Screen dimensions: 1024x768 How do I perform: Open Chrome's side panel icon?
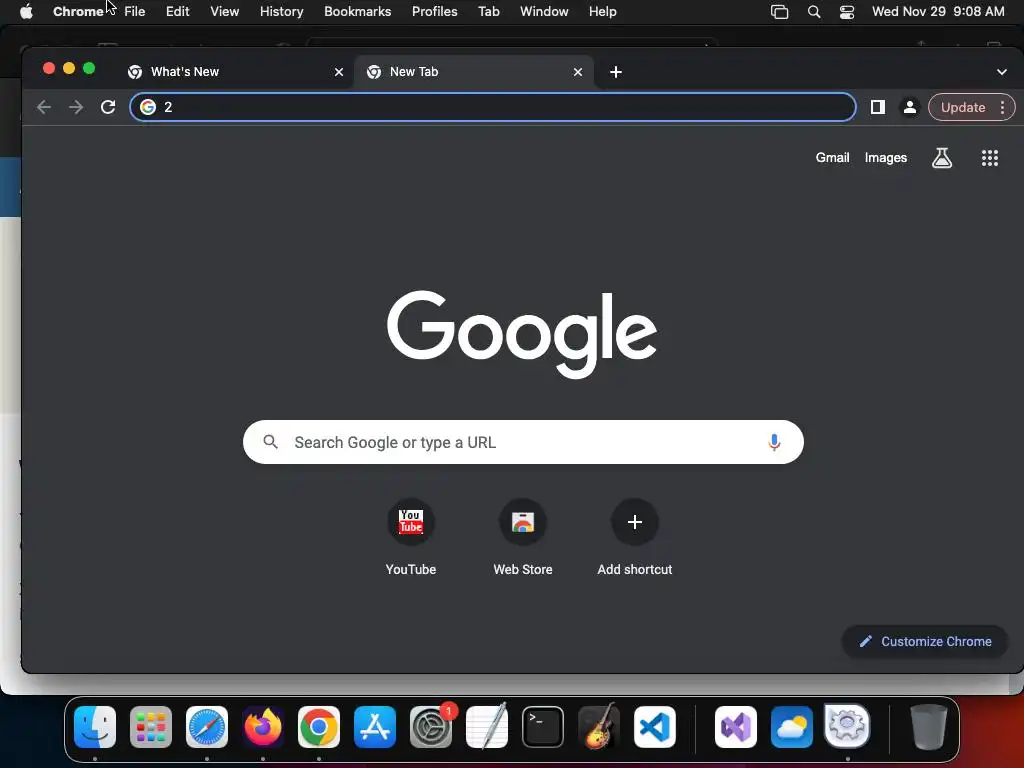click(x=878, y=107)
